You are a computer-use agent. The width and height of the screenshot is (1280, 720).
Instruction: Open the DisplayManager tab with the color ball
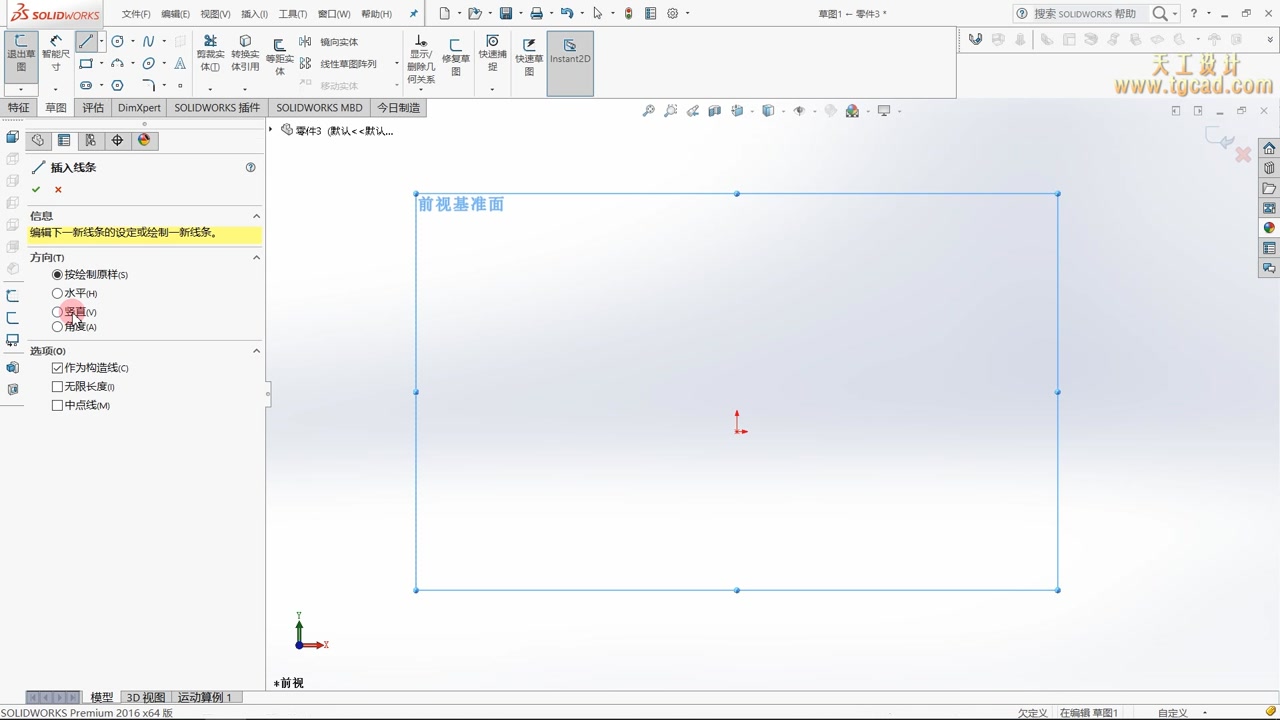(144, 140)
